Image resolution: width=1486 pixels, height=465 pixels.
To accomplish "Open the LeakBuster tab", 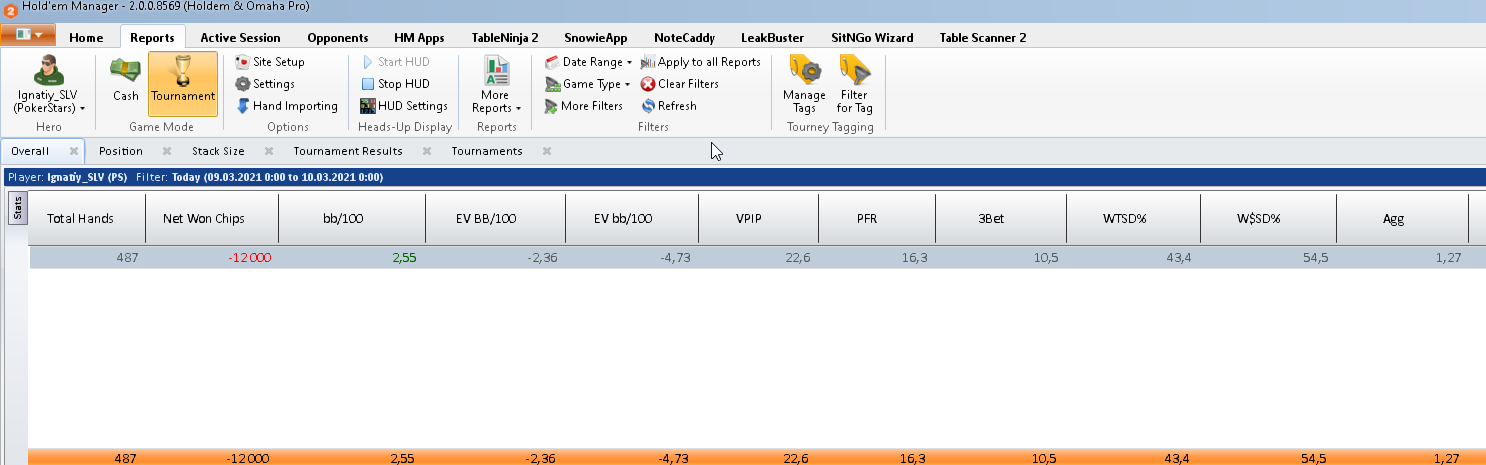I will pyautogui.click(x=772, y=38).
